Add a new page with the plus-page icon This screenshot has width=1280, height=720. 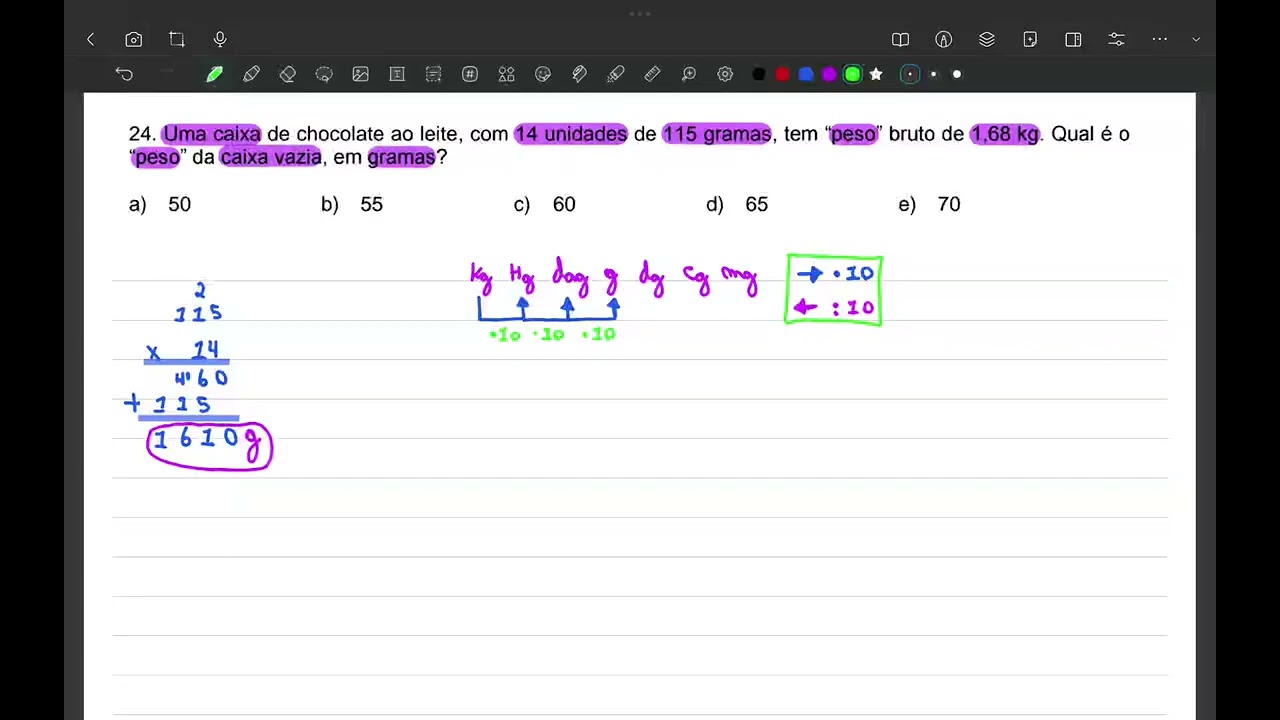tap(1030, 40)
